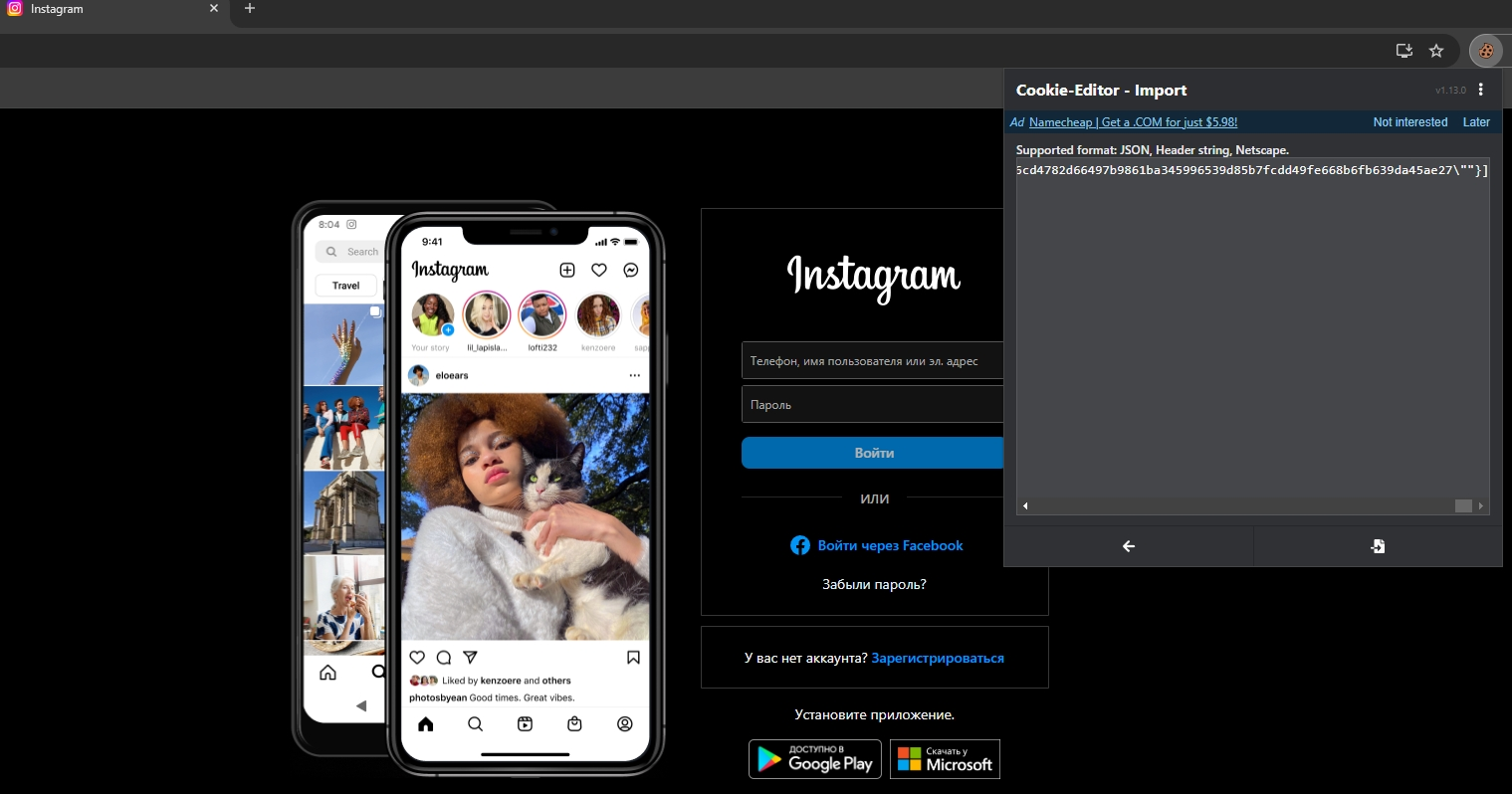Open the Cookie-Editor three-dot options menu
This screenshot has width=1512, height=794.
pos(1481,90)
